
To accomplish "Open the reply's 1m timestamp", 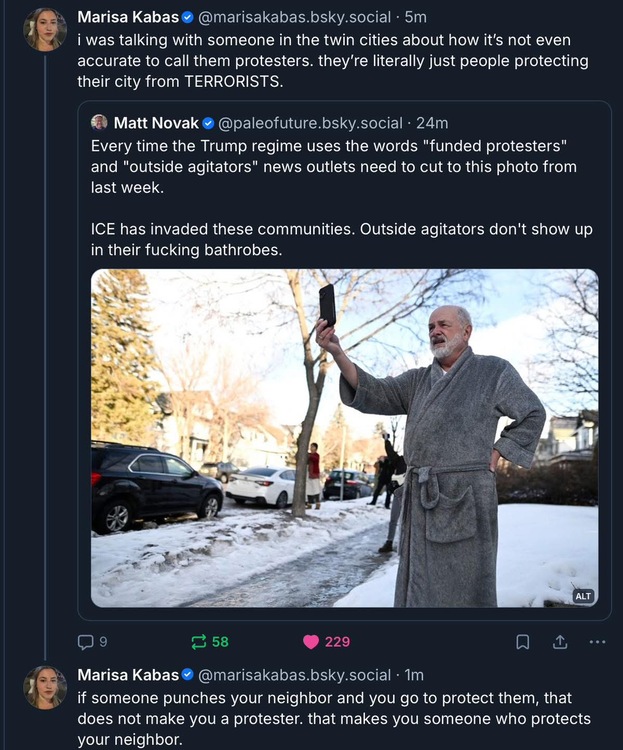I will 414,675.
